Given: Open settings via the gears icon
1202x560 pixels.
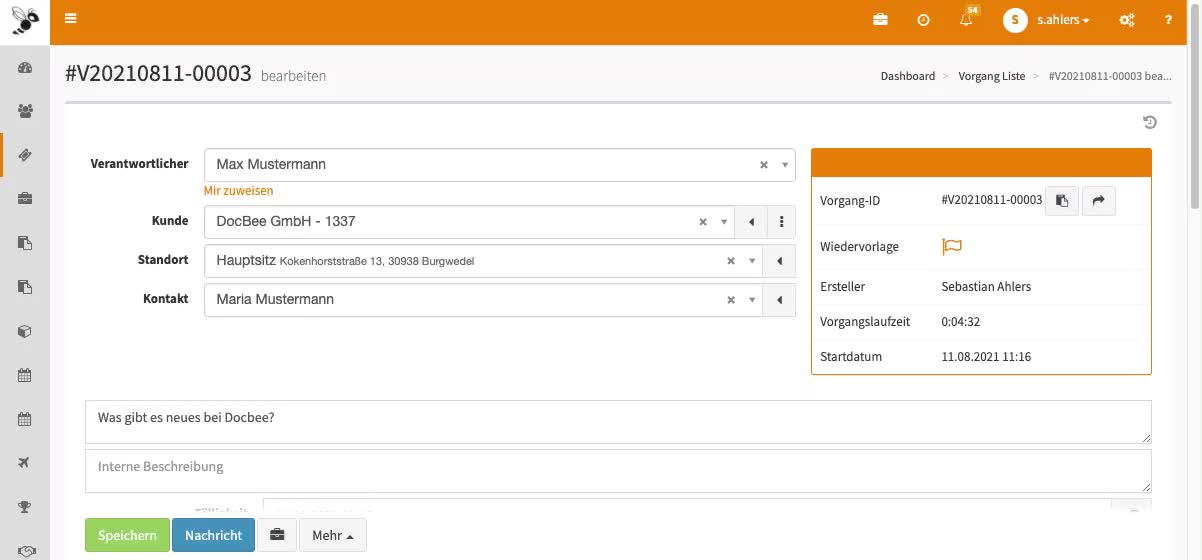Looking at the screenshot, I should (x=1127, y=20).
